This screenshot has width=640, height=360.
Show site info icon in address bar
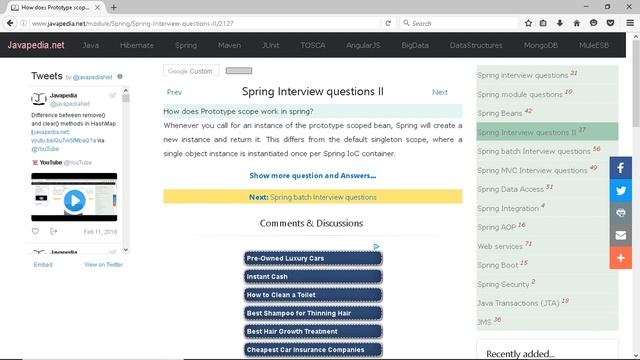coord(23,23)
